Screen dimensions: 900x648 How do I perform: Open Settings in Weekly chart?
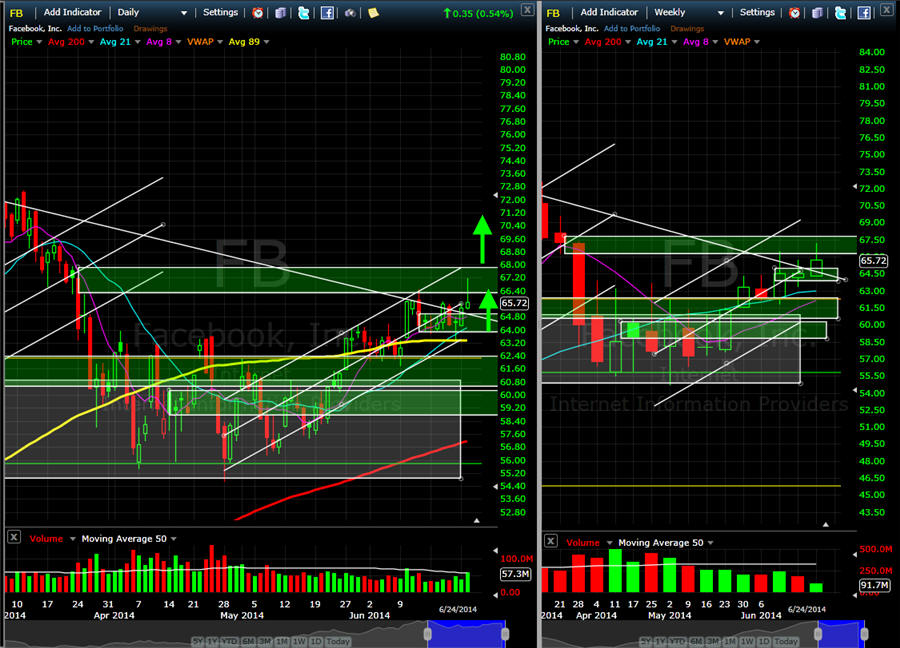coord(757,12)
